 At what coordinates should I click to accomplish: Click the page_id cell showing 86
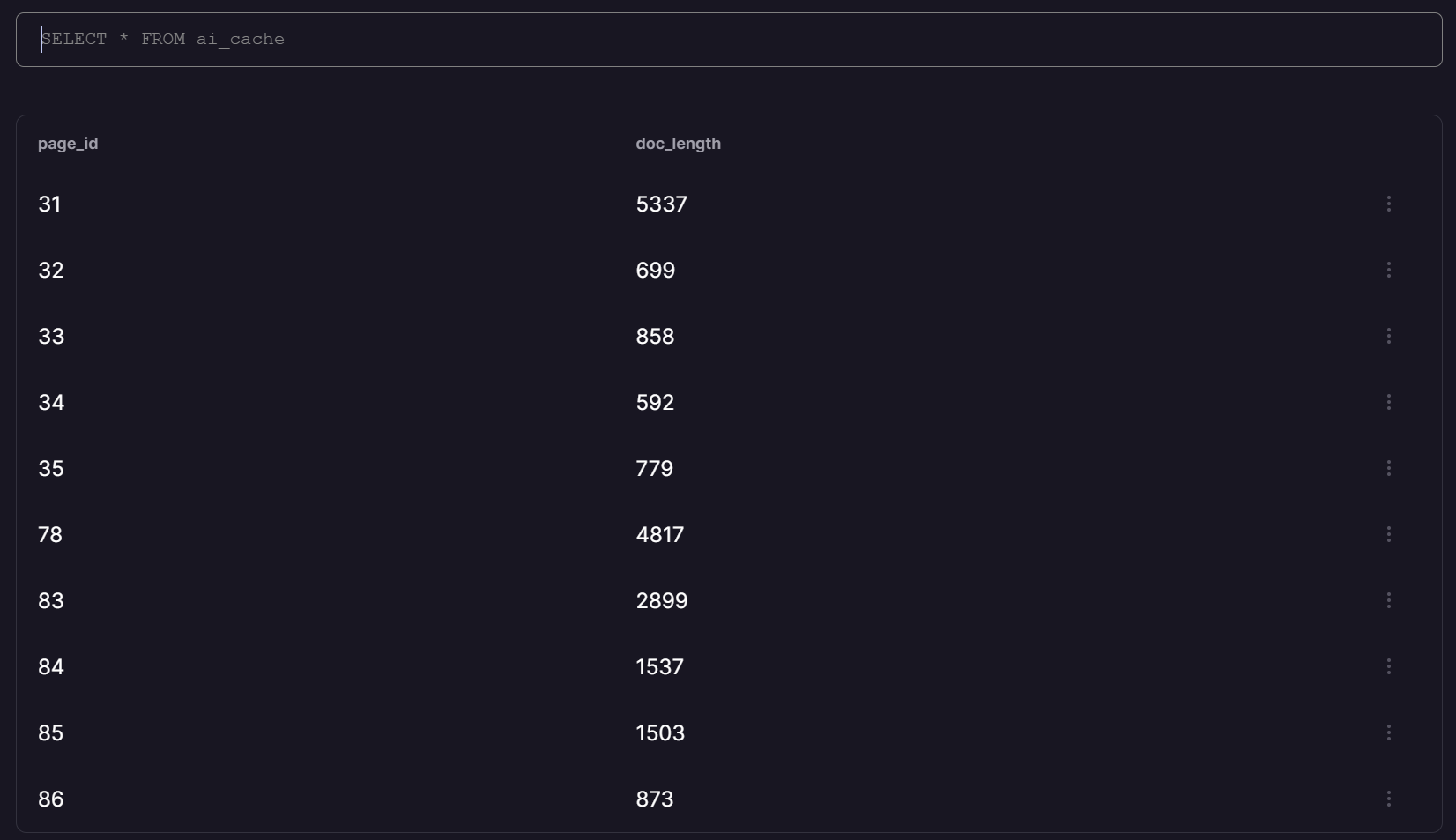50,799
